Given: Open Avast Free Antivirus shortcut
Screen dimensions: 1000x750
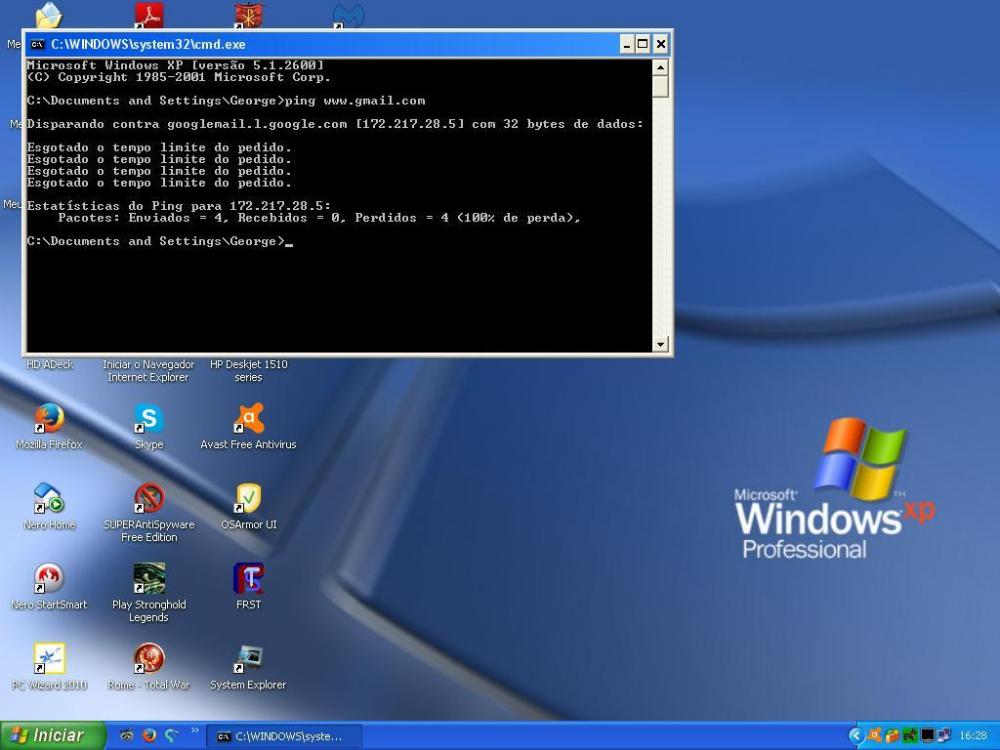Looking at the screenshot, I should pos(248,419).
